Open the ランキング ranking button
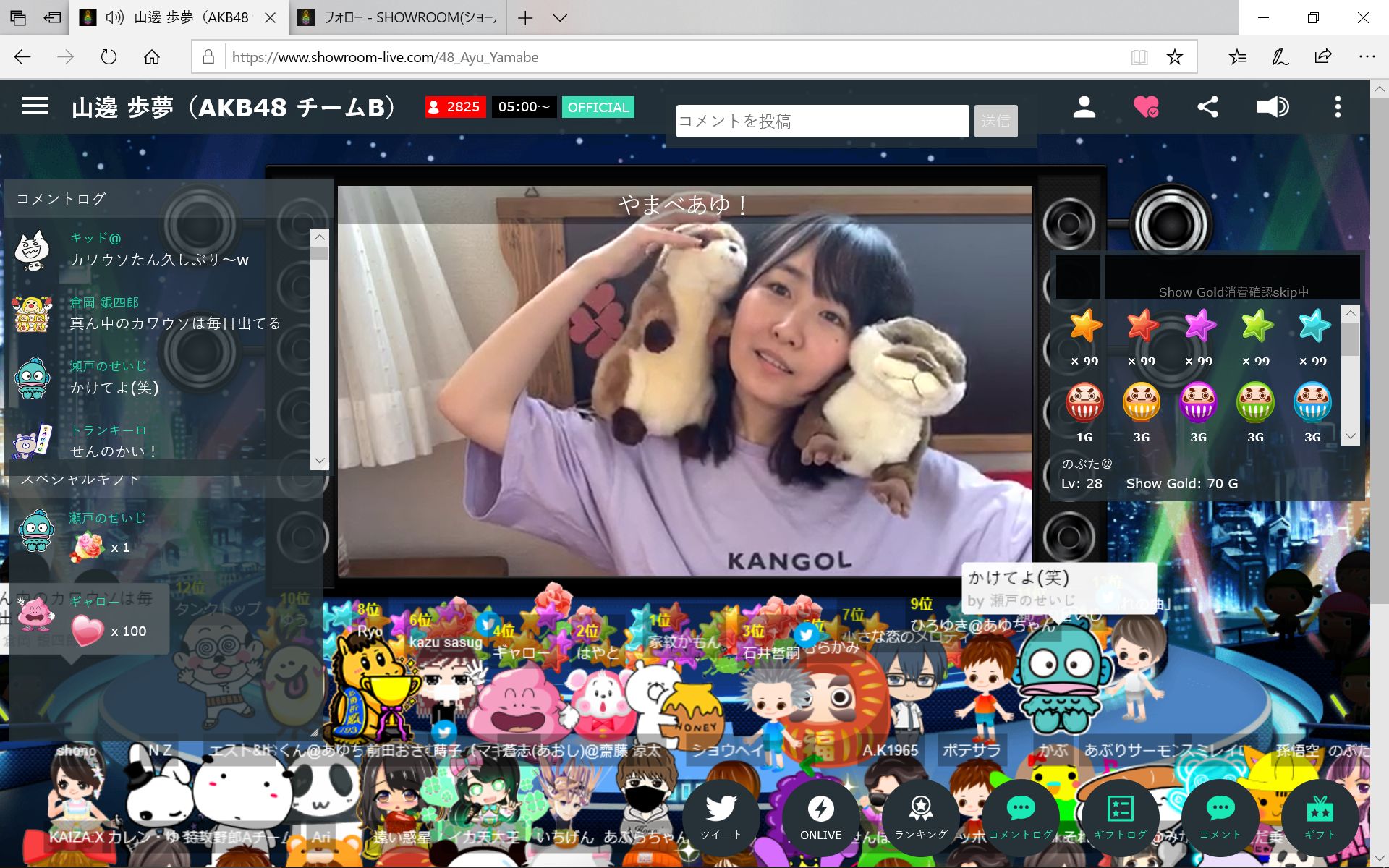Image resolution: width=1389 pixels, height=868 pixels. click(921, 818)
